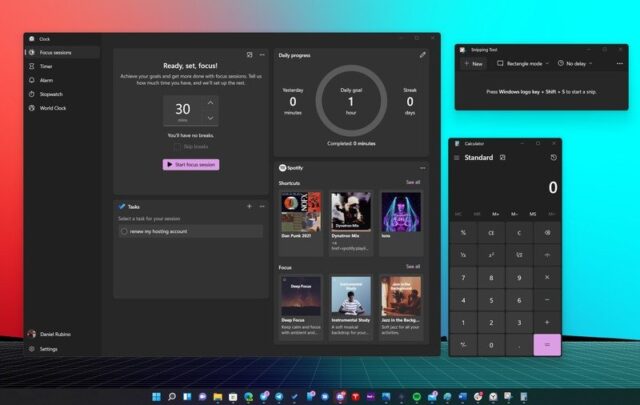
Task: Click CE clear entry in Calculator
Action: pyautogui.click(x=491, y=233)
